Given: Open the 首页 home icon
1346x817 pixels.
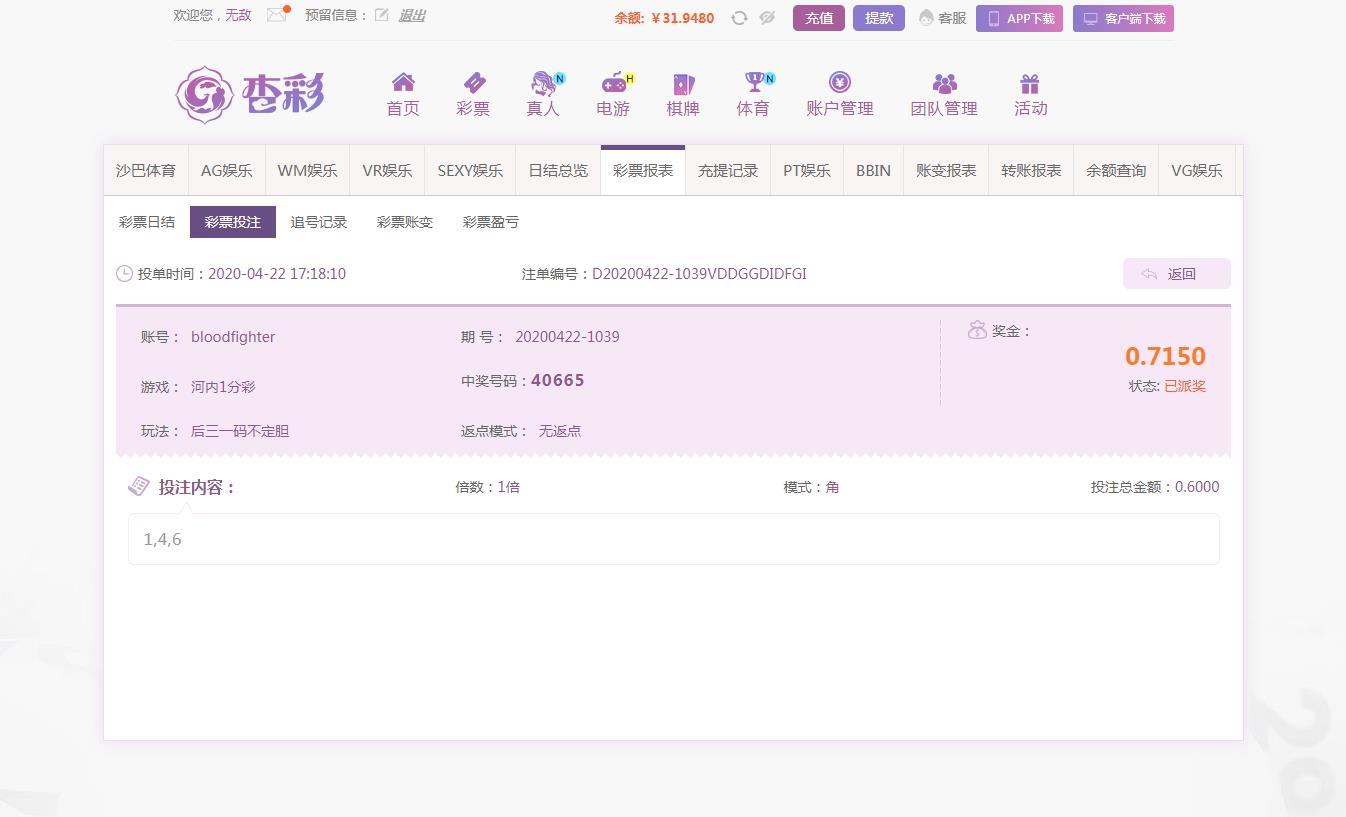Looking at the screenshot, I should click(x=403, y=83).
